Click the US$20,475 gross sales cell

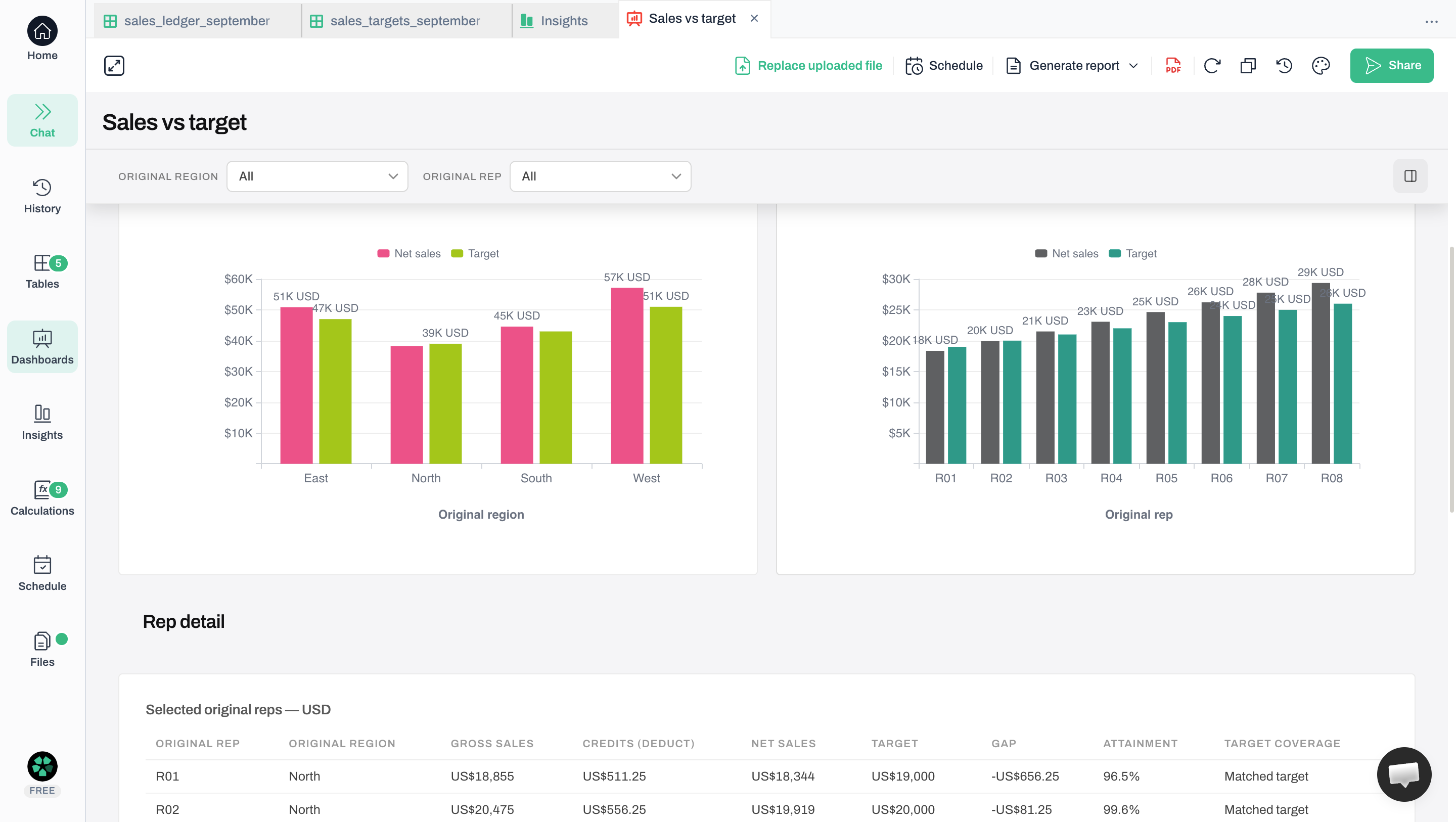[x=482, y=810]
